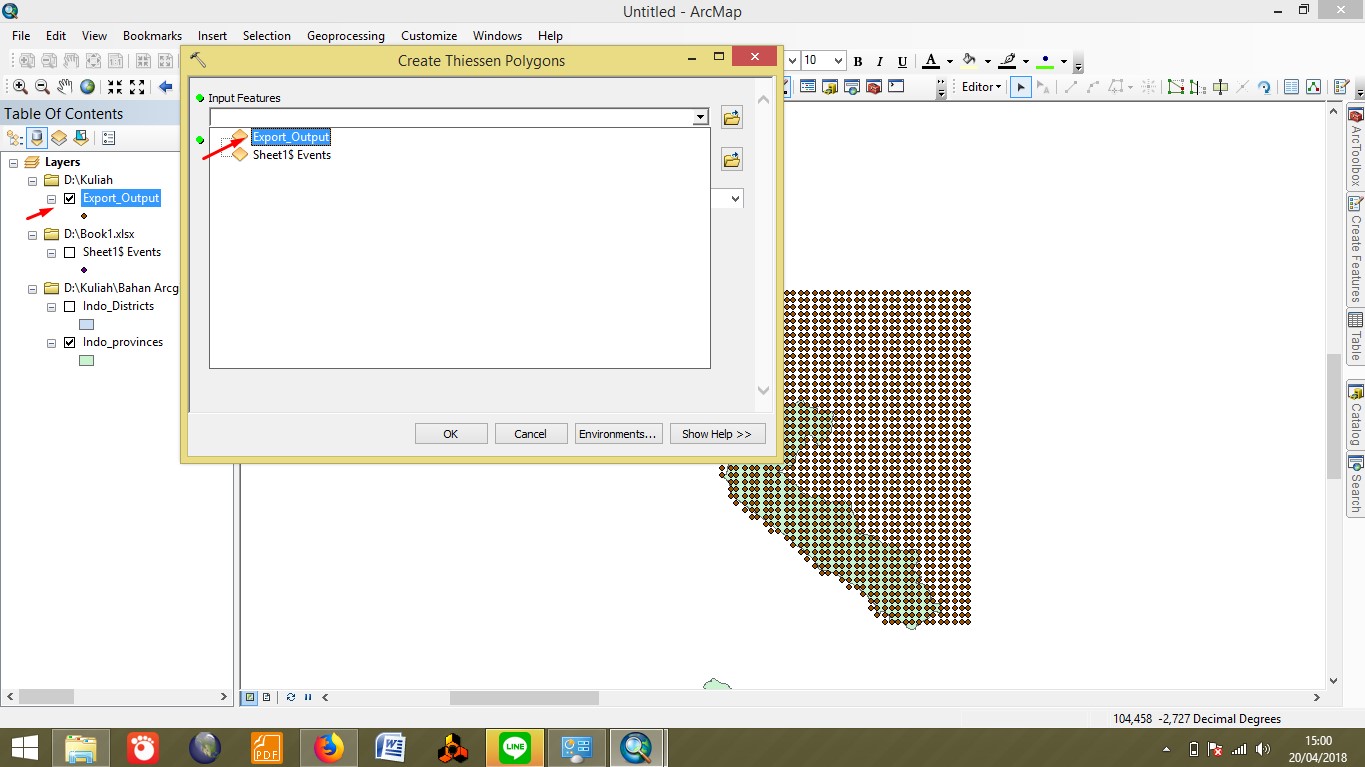Activate the Pan hand tool

tap(65, 87)
